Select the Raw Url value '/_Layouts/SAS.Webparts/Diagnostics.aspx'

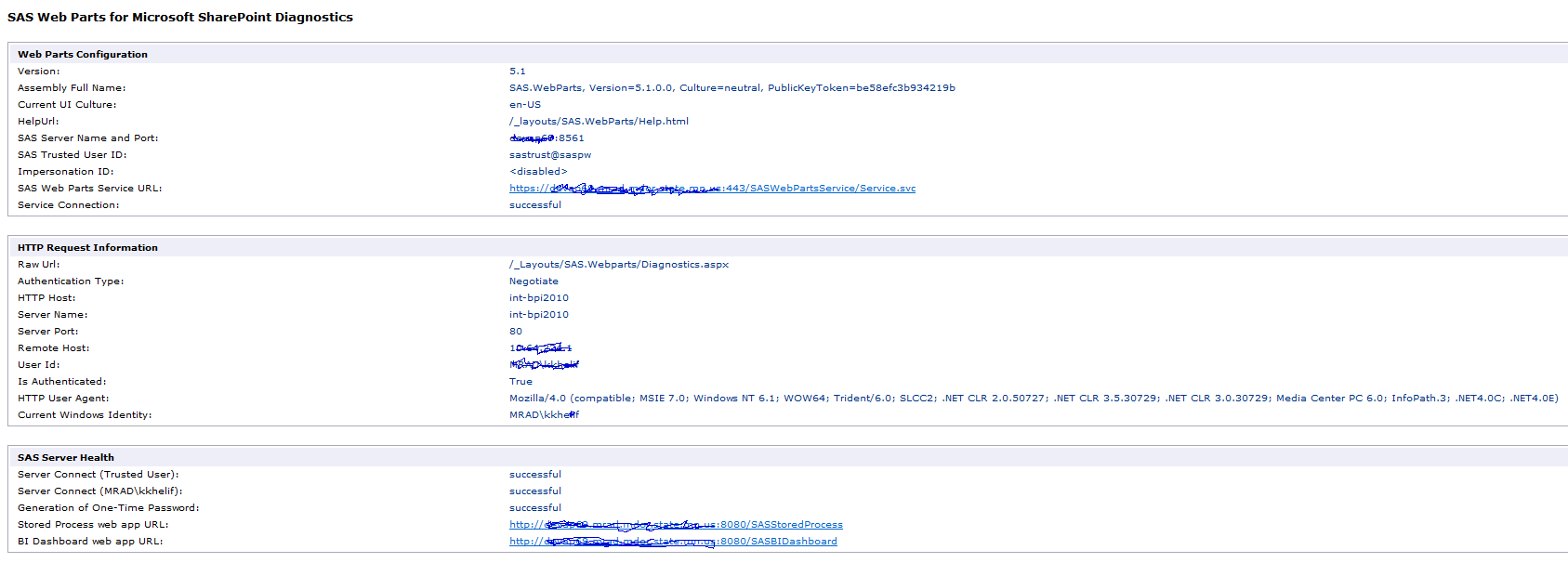tap(619, 265)
